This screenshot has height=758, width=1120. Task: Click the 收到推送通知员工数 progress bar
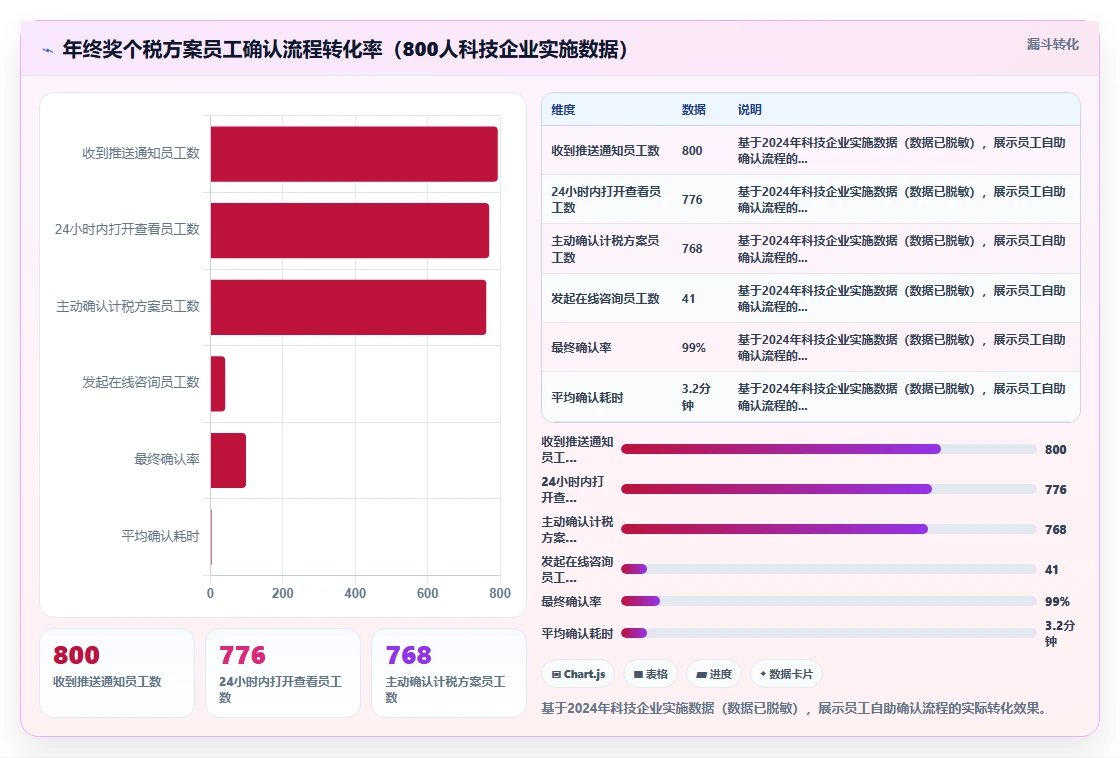point(829,449)
